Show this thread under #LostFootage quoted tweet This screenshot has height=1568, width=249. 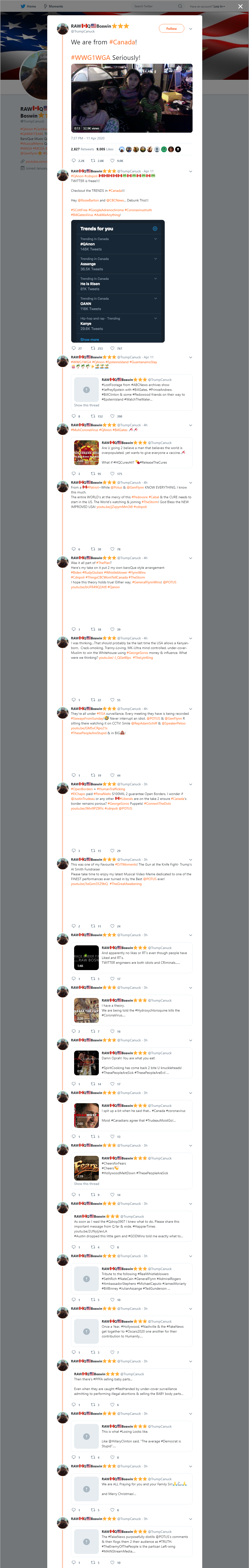click(86, 405)
